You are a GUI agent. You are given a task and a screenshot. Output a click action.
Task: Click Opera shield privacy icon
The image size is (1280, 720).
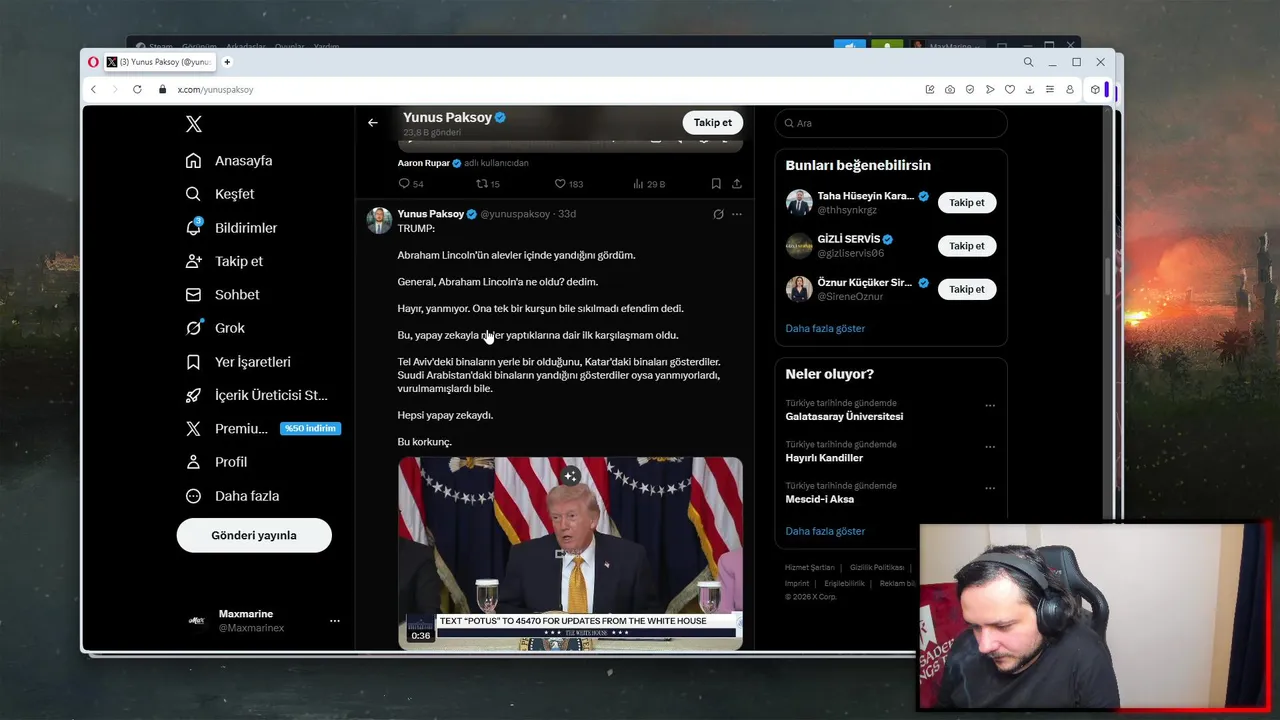[x=970, y=89]
